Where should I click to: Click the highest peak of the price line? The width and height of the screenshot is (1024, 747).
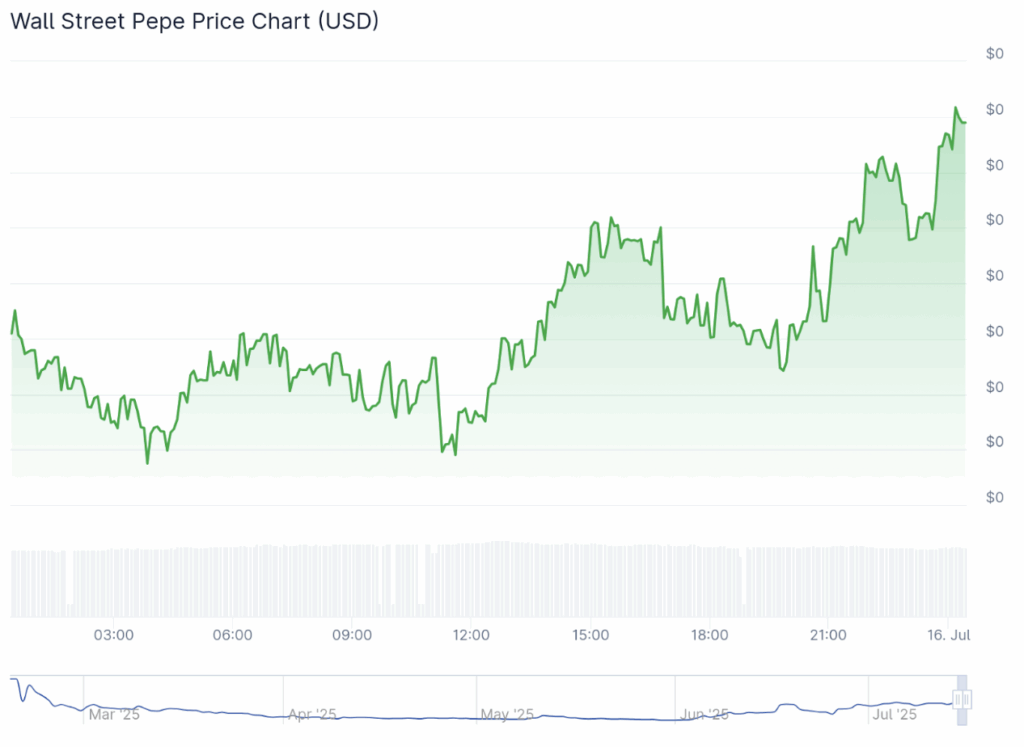tap(956, 108)
